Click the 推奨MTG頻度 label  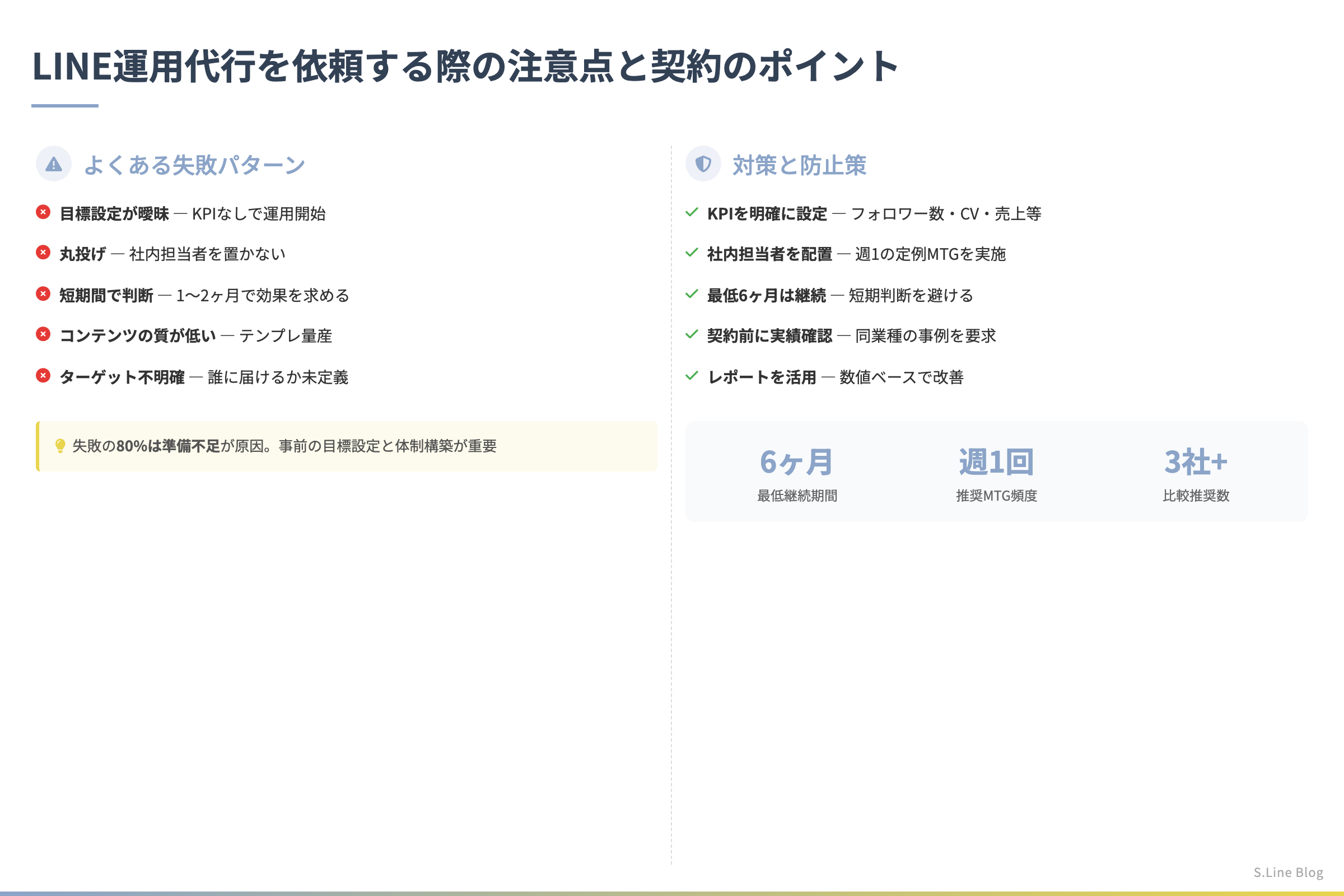pos(996,496)
